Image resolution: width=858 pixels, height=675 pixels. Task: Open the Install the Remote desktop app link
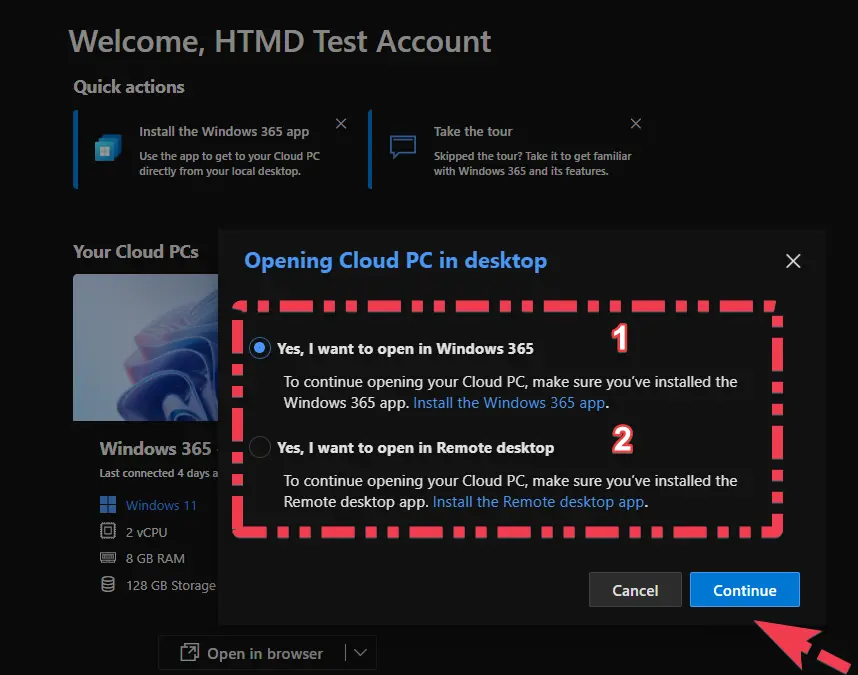point(538,502)
